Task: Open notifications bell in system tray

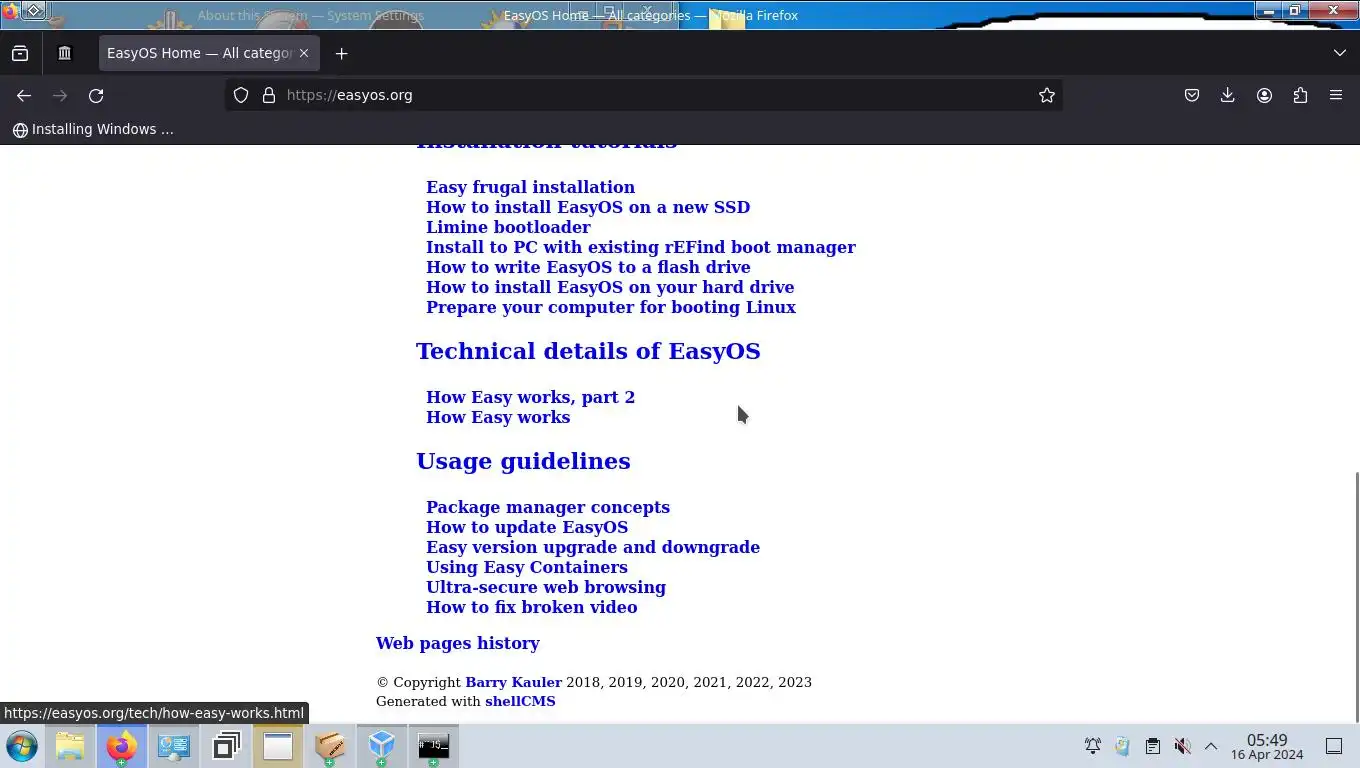Action: pyautogui.click(x=1093, y=746)
